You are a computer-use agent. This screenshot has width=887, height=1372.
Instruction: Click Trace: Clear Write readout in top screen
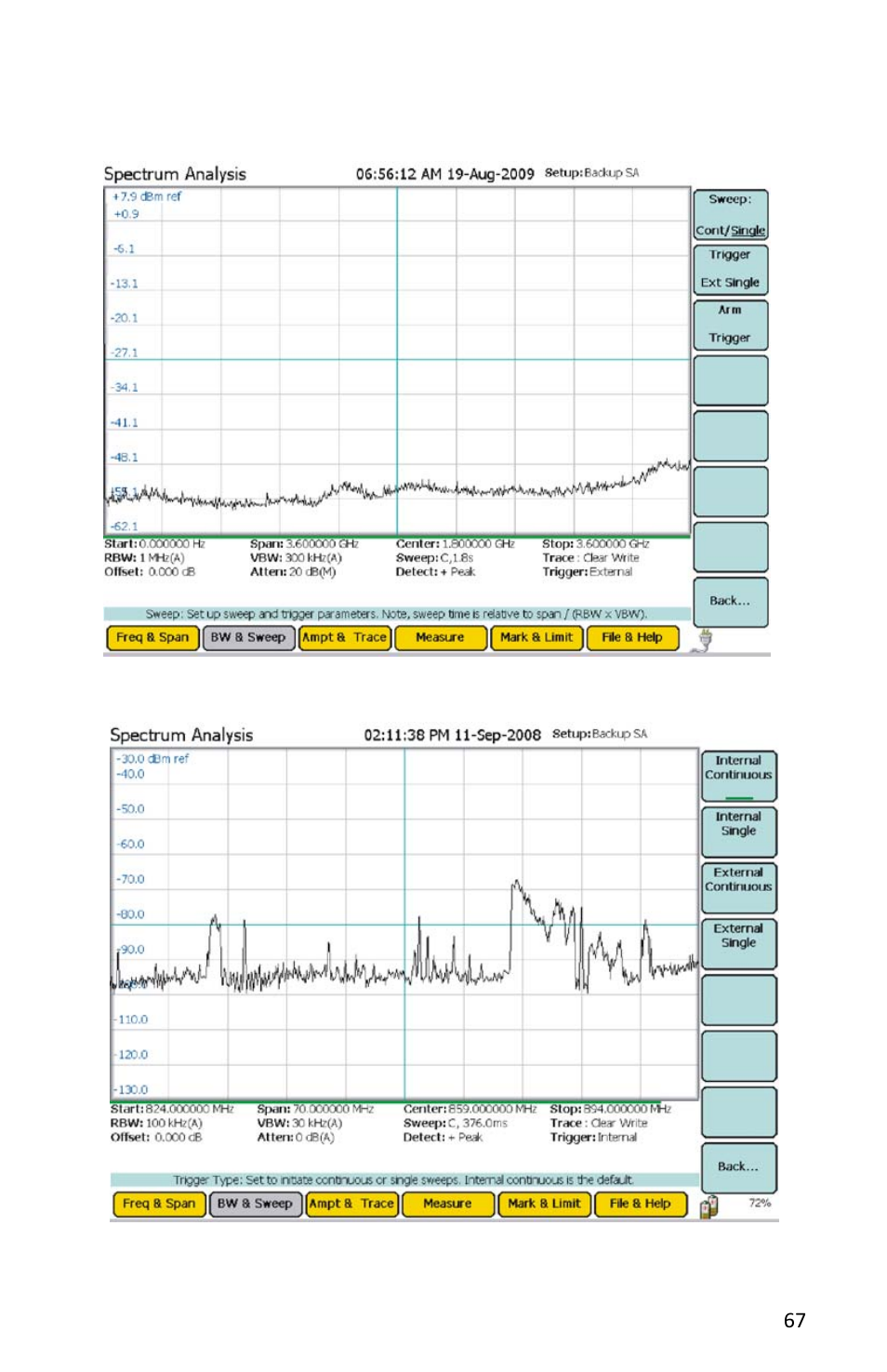(x=590, y=558)
